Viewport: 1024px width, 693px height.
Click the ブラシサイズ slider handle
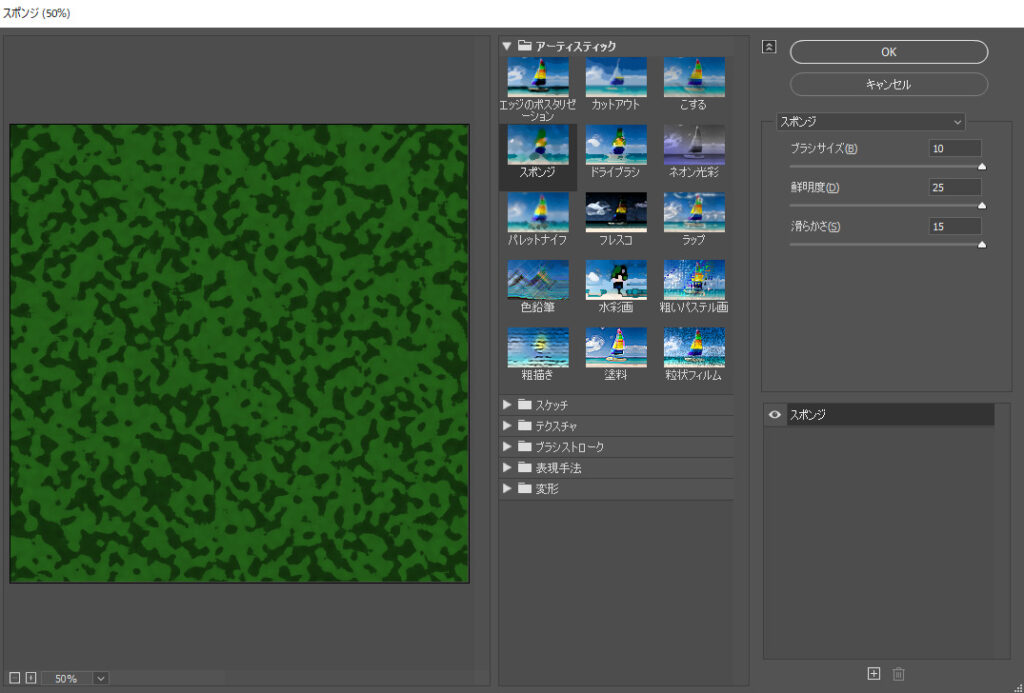pos(981,167)
